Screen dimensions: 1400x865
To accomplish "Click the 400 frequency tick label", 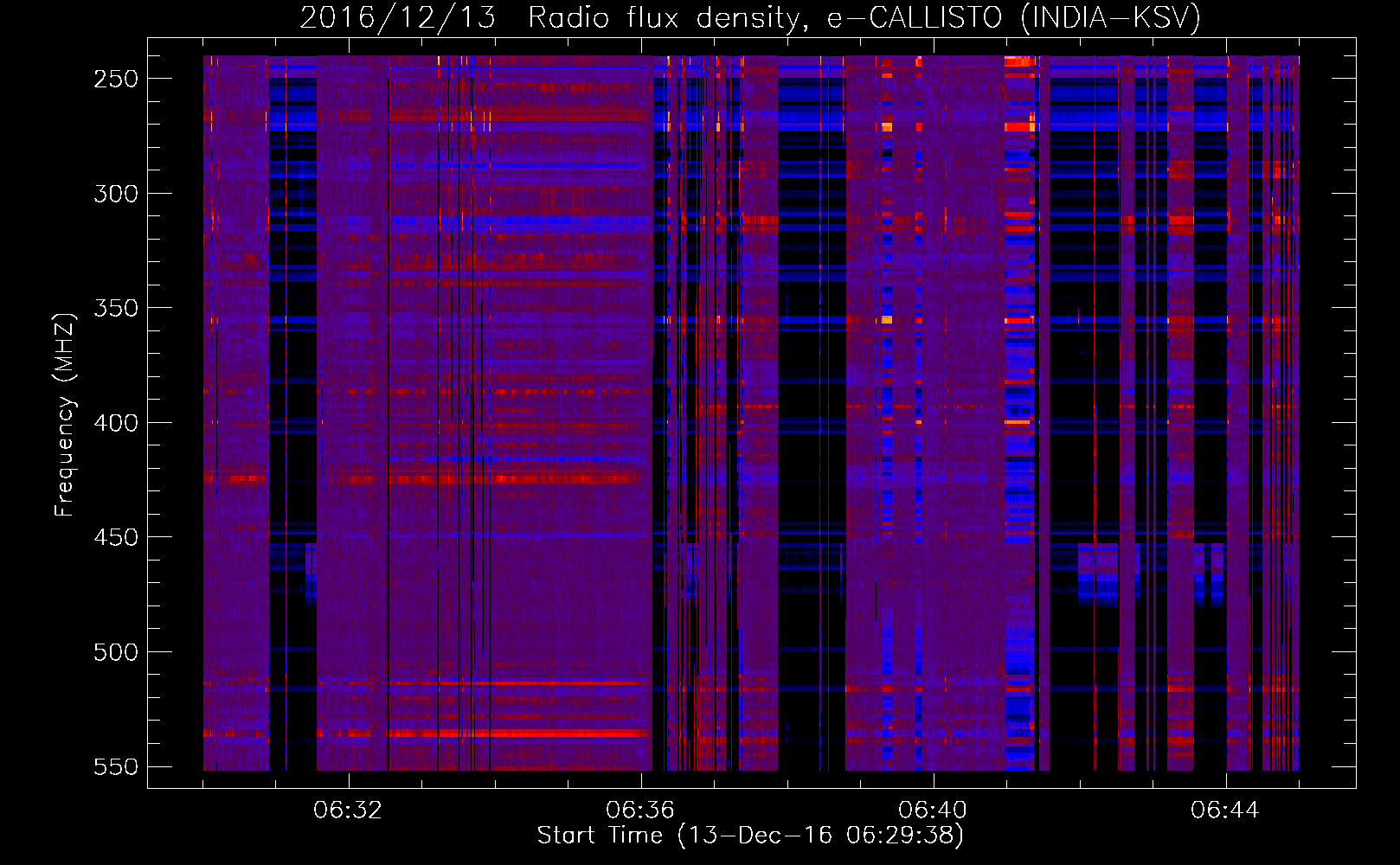I will pyautogui.click(x=116, y=423).
